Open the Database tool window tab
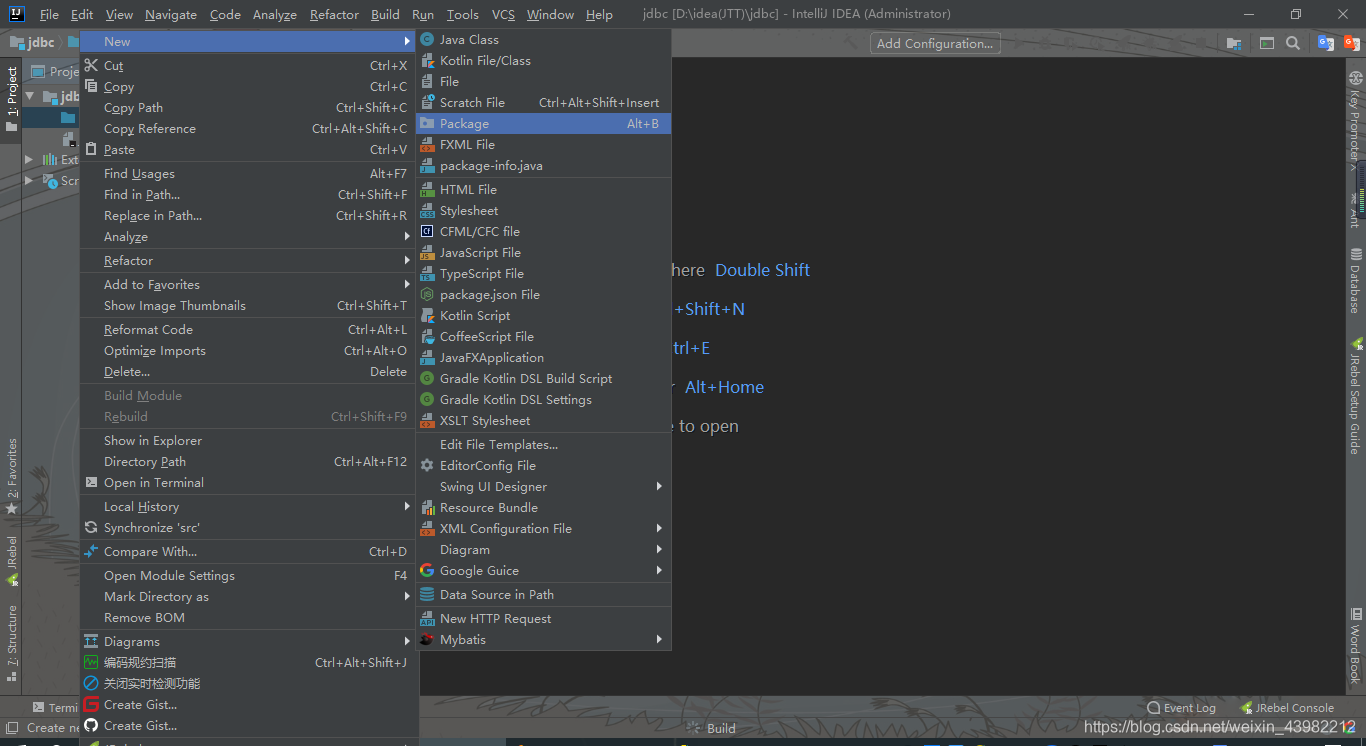Screen dimensions: 1366x746 click(1355, 281)
